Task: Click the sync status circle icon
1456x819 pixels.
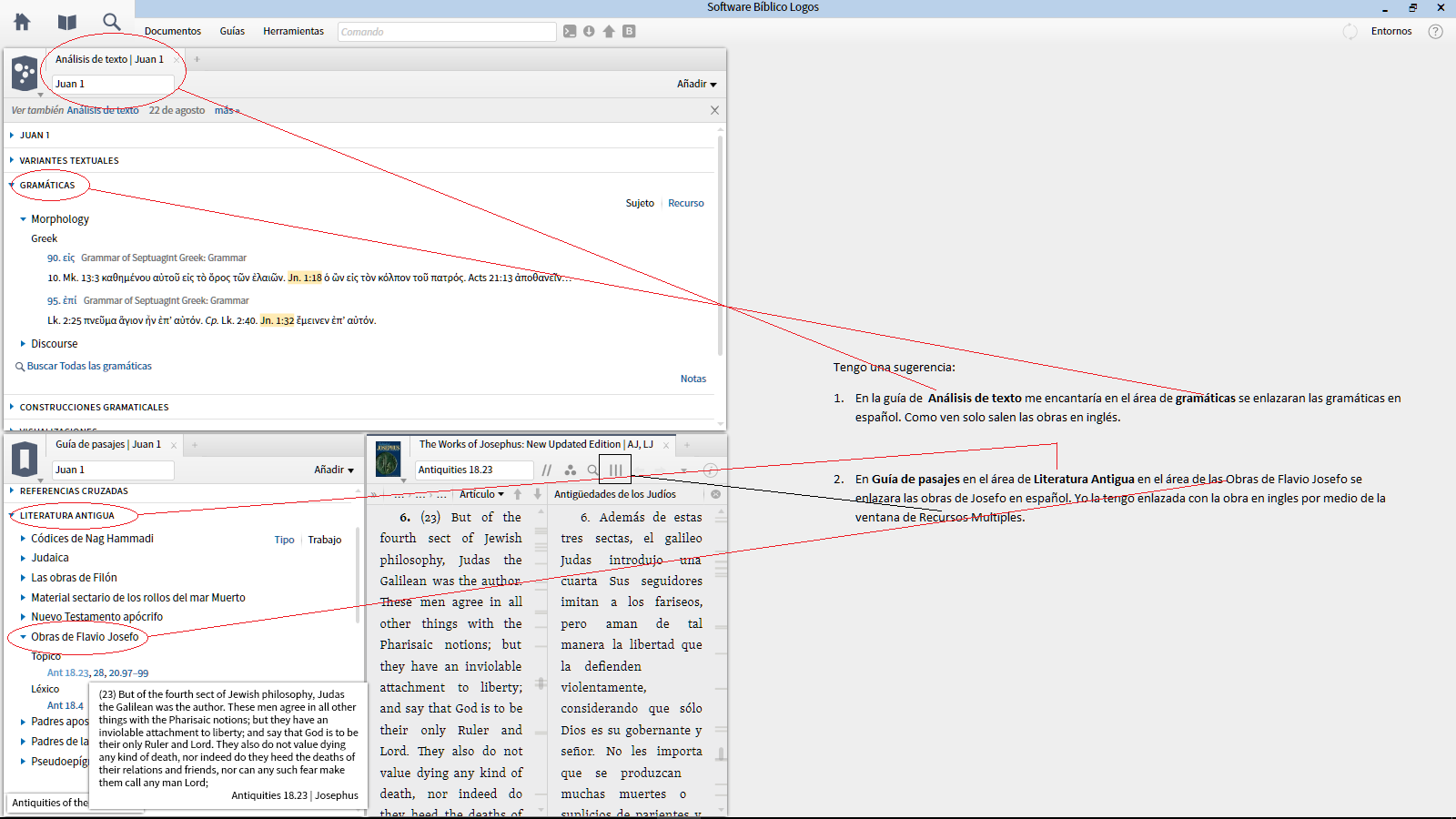Action: tap(1350, 32)
